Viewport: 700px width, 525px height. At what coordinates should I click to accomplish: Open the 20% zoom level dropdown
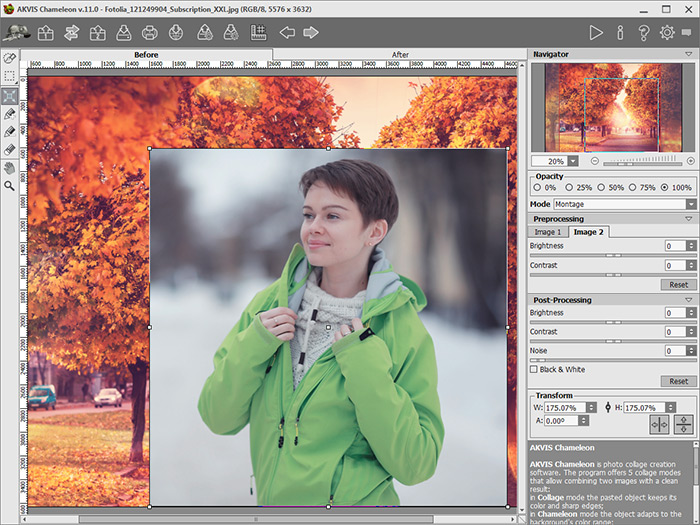click(573, 161)
